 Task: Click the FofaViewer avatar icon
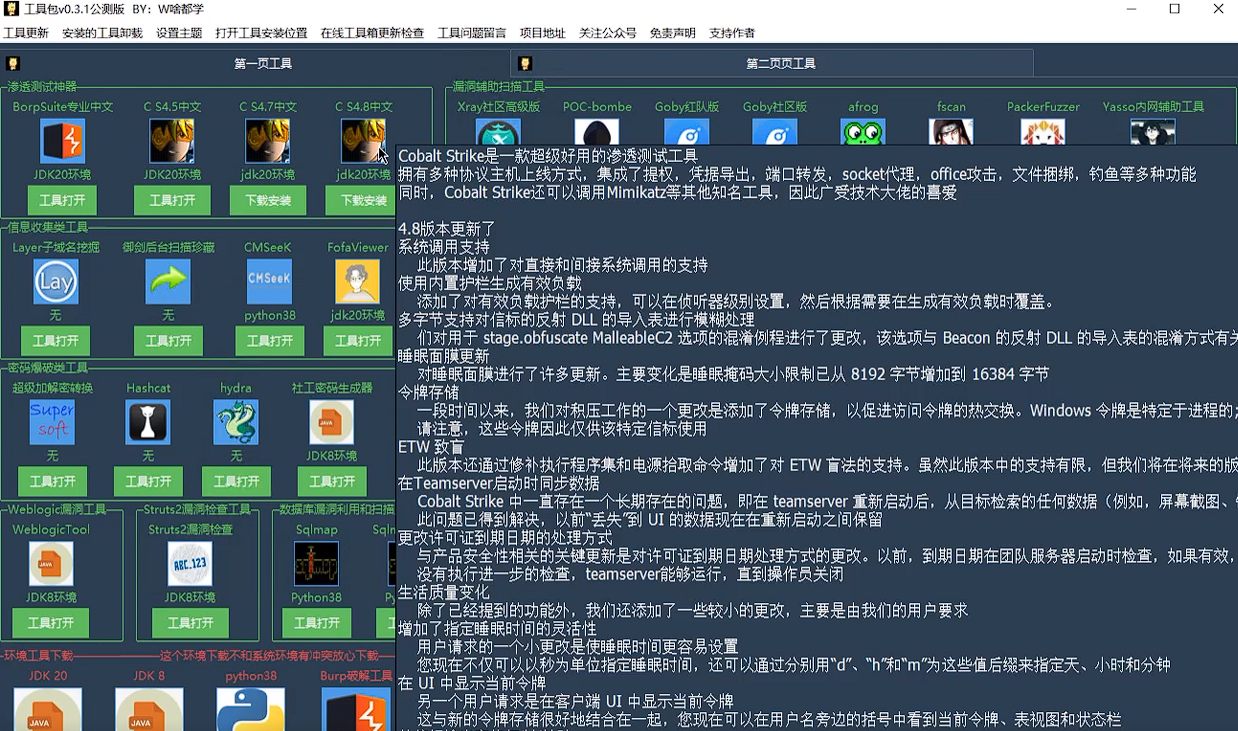tap(357, 282)
